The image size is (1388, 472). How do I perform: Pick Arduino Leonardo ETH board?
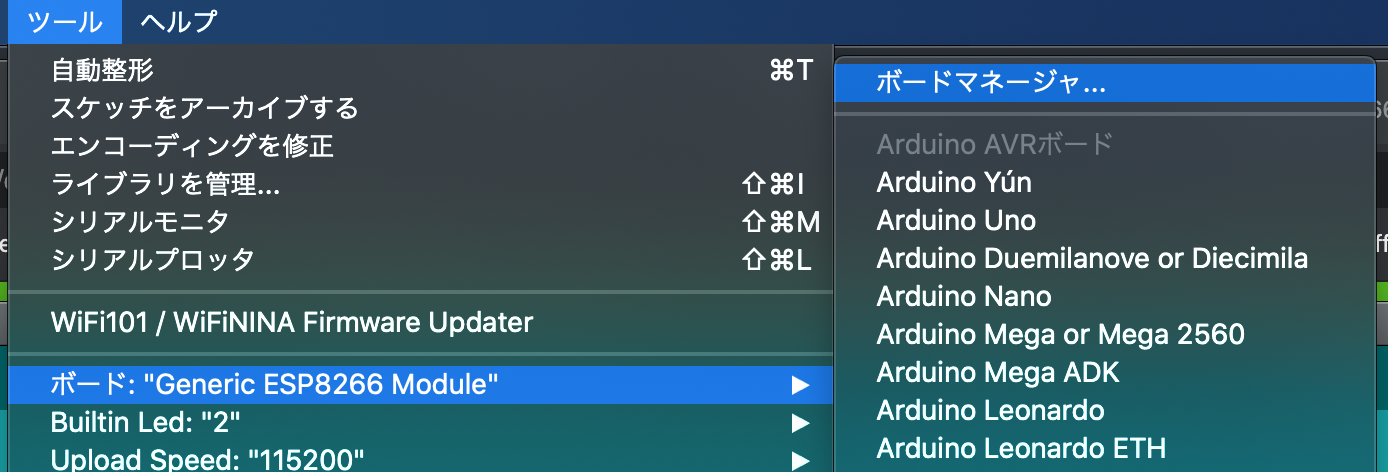tap(1021, 449)
